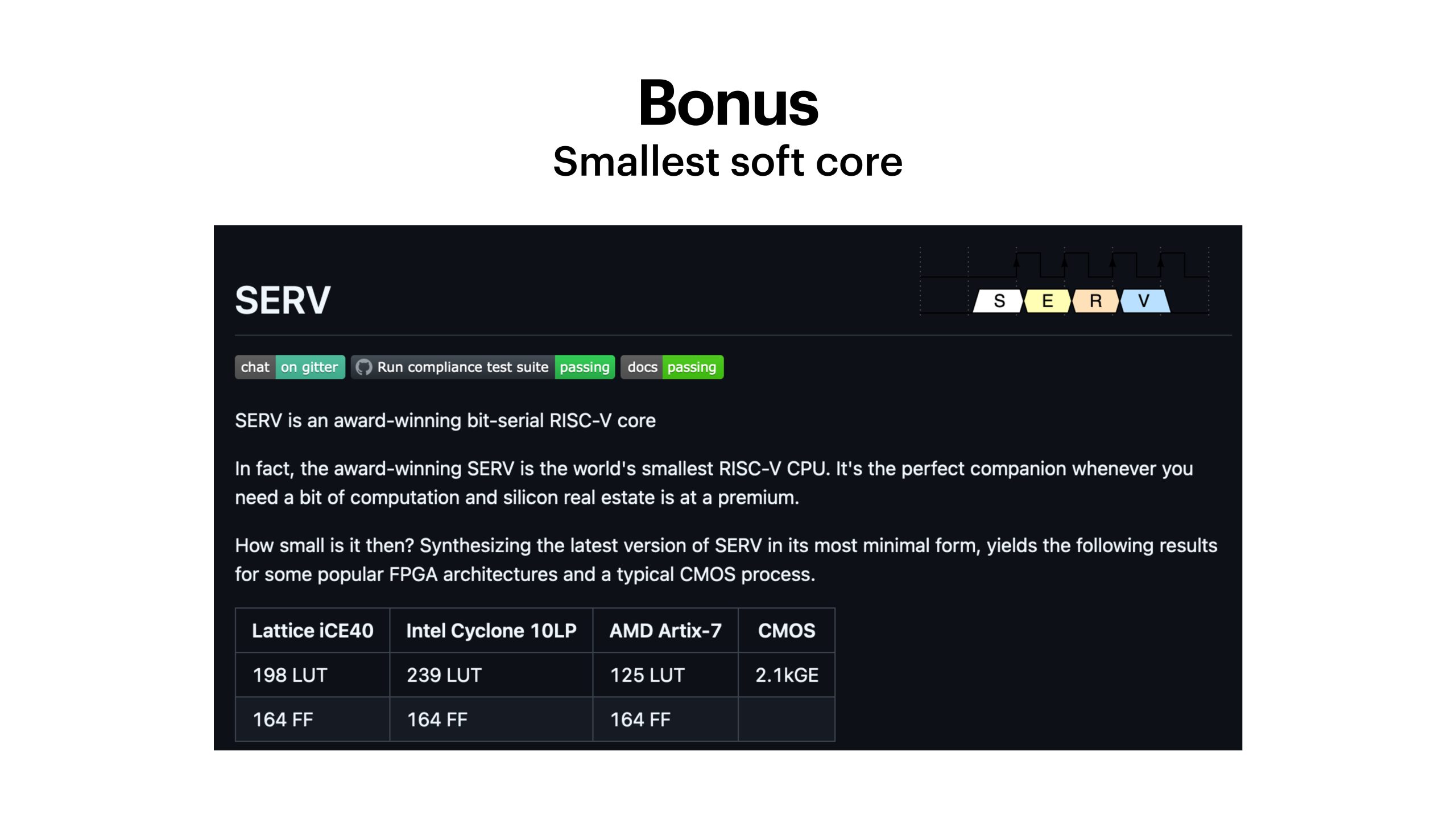Click the clock waveform in SERV logo
The width and height of the screenshot is (1456, 819).
(x=1064, y=265)
